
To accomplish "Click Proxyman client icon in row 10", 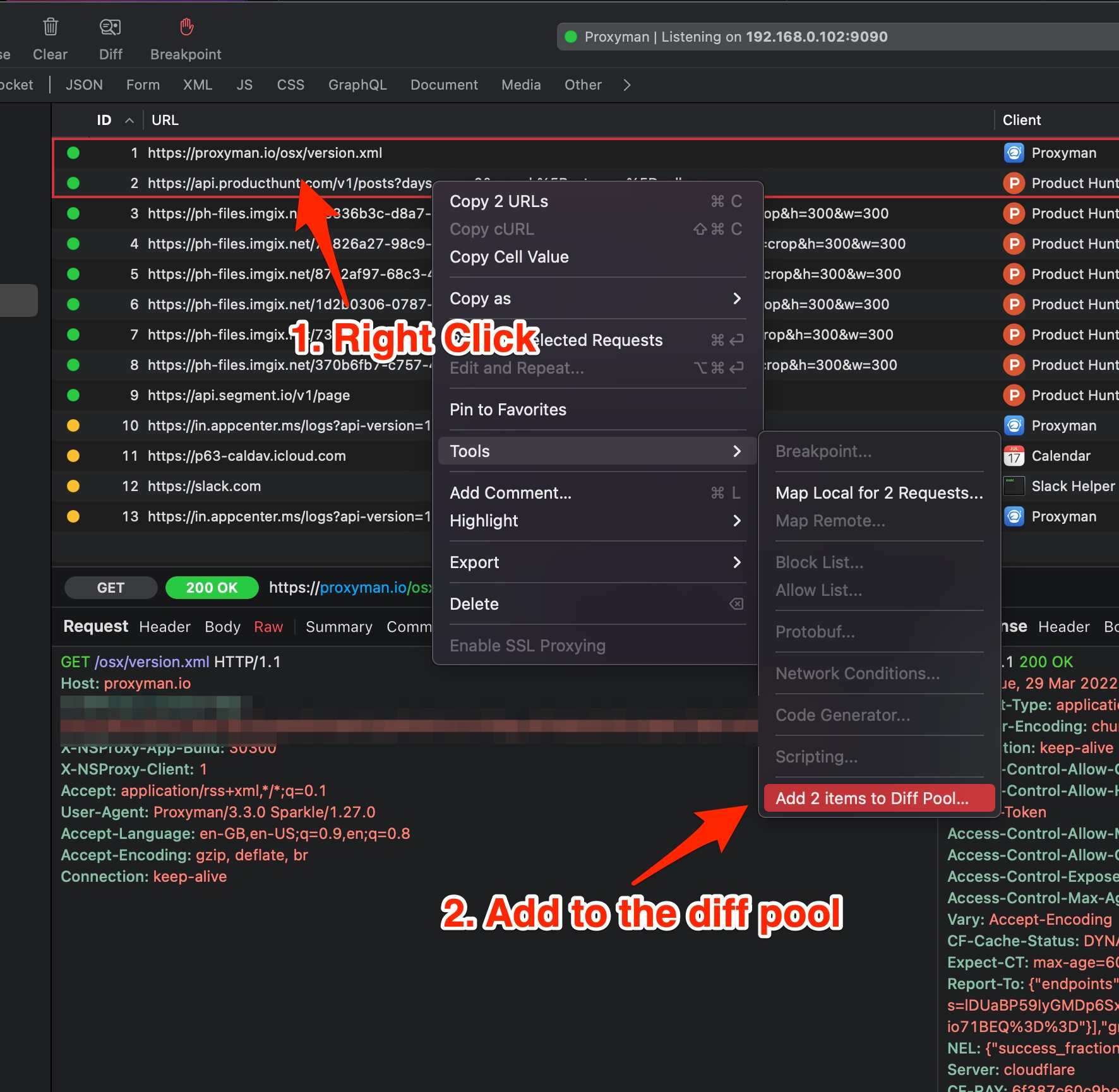I will pos(1014,425).
